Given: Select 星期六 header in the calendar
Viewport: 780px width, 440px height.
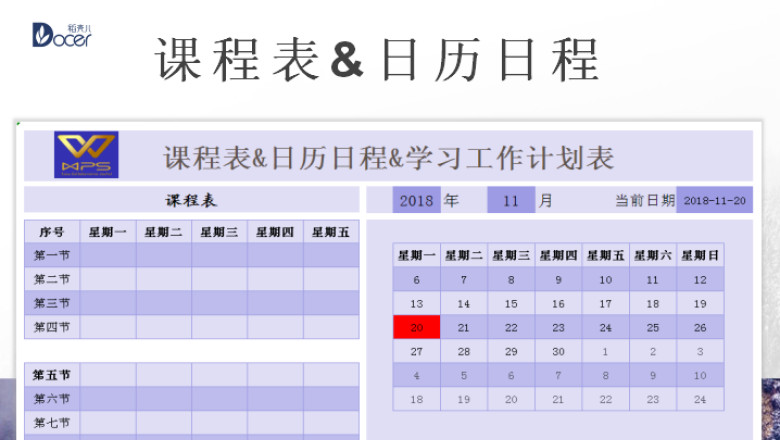Looking at the screenshot, I should click(x=653, y=256).
